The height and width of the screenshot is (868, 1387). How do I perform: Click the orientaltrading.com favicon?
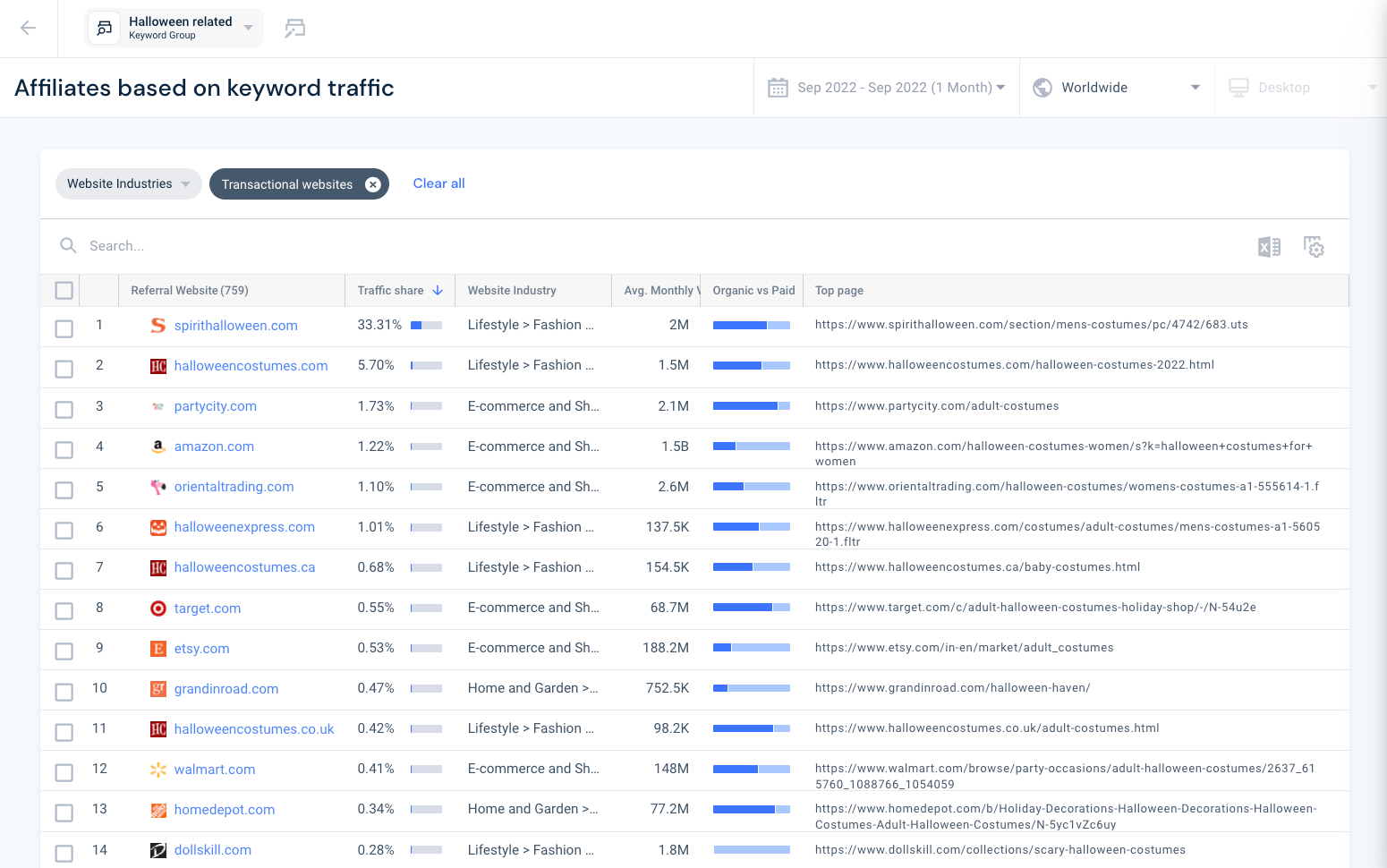158,487
